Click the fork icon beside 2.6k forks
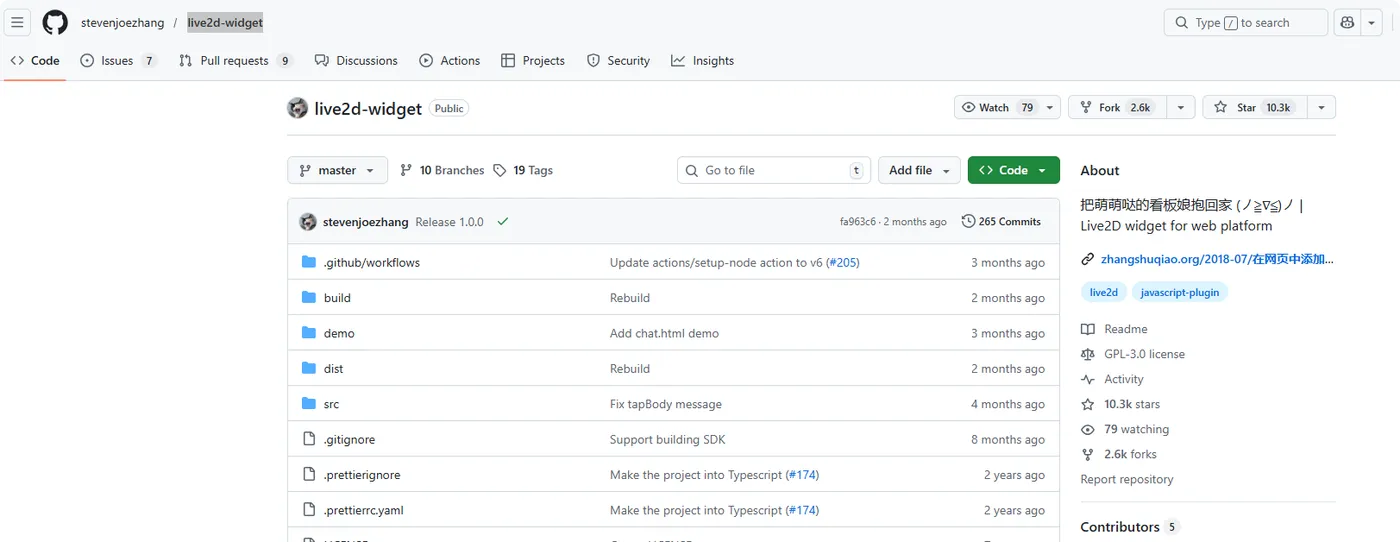Viewport: 1400px width, 542px height. (1087, 454)
